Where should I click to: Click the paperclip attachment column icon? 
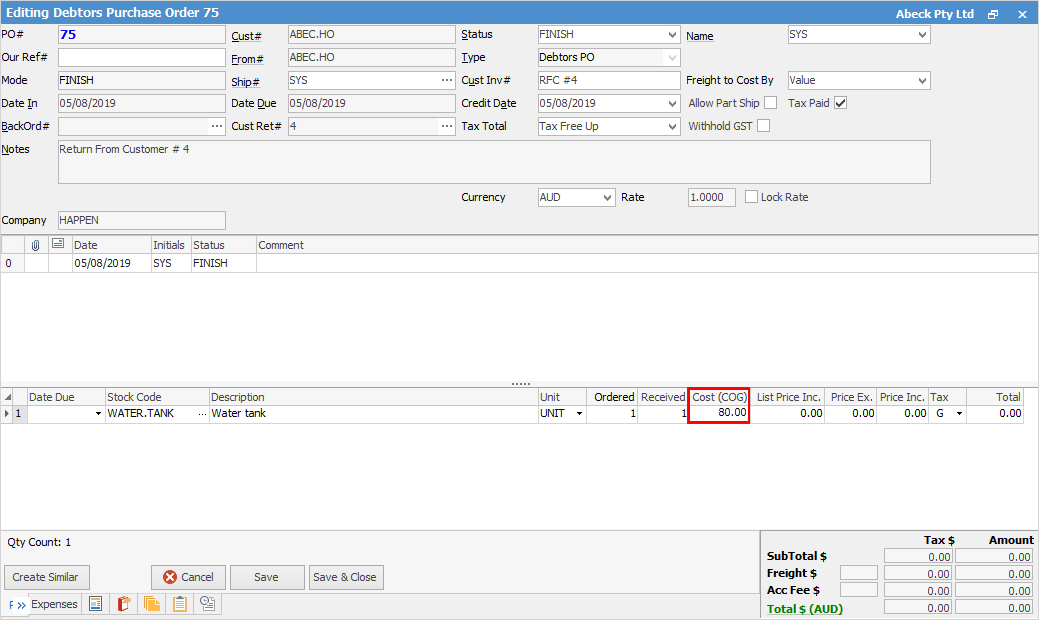tap(36, 245)
